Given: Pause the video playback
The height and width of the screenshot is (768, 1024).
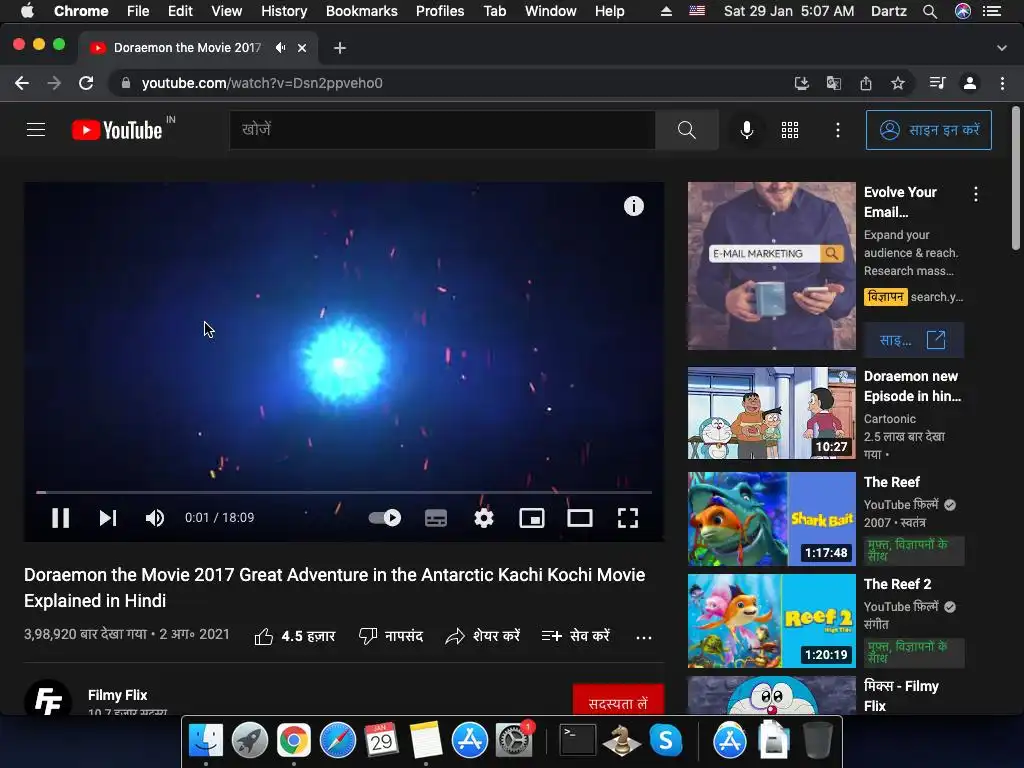Looking at the screenshot, I should (60, 518).
